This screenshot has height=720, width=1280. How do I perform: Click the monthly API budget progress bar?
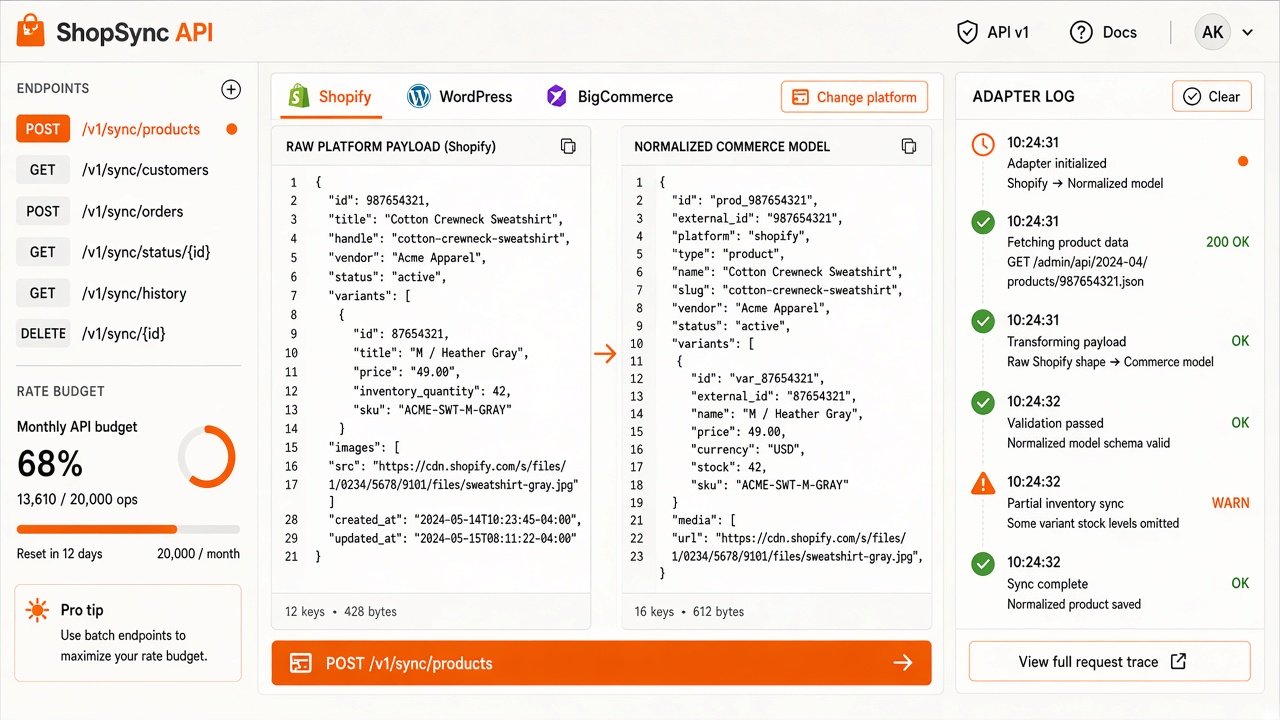coord(128,529)
